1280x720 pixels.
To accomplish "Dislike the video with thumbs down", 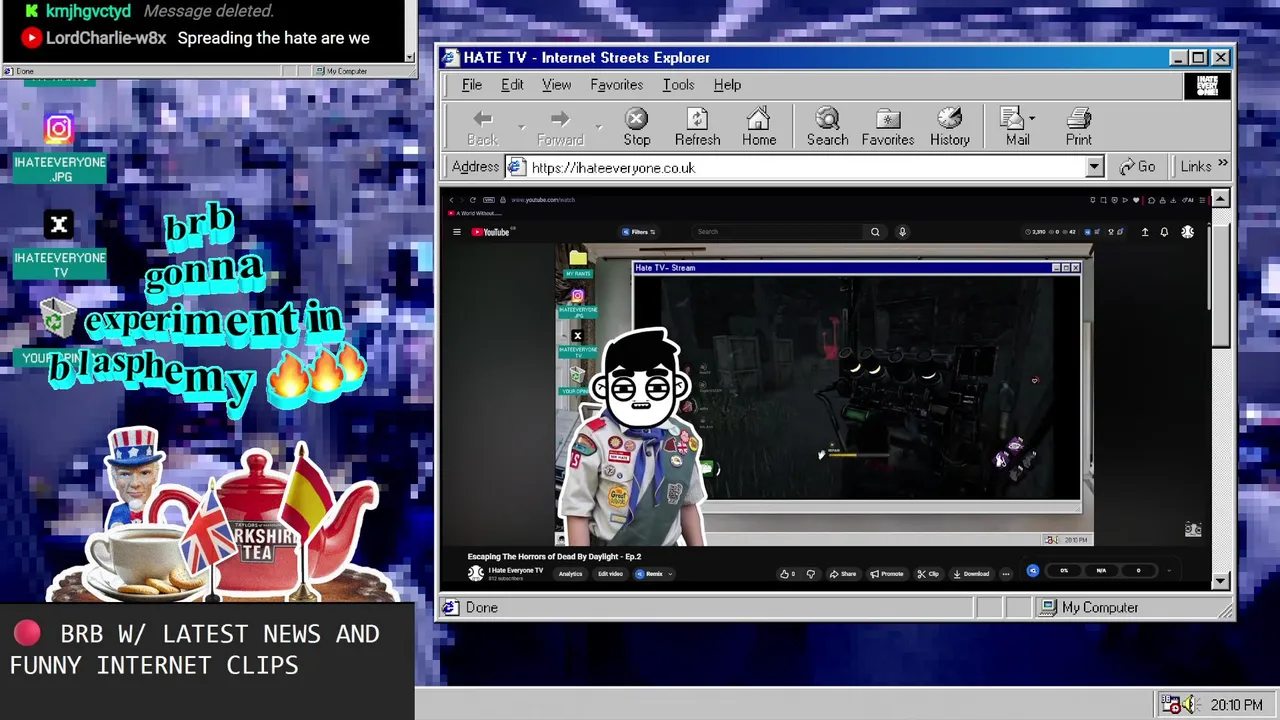I will (811, 574).
